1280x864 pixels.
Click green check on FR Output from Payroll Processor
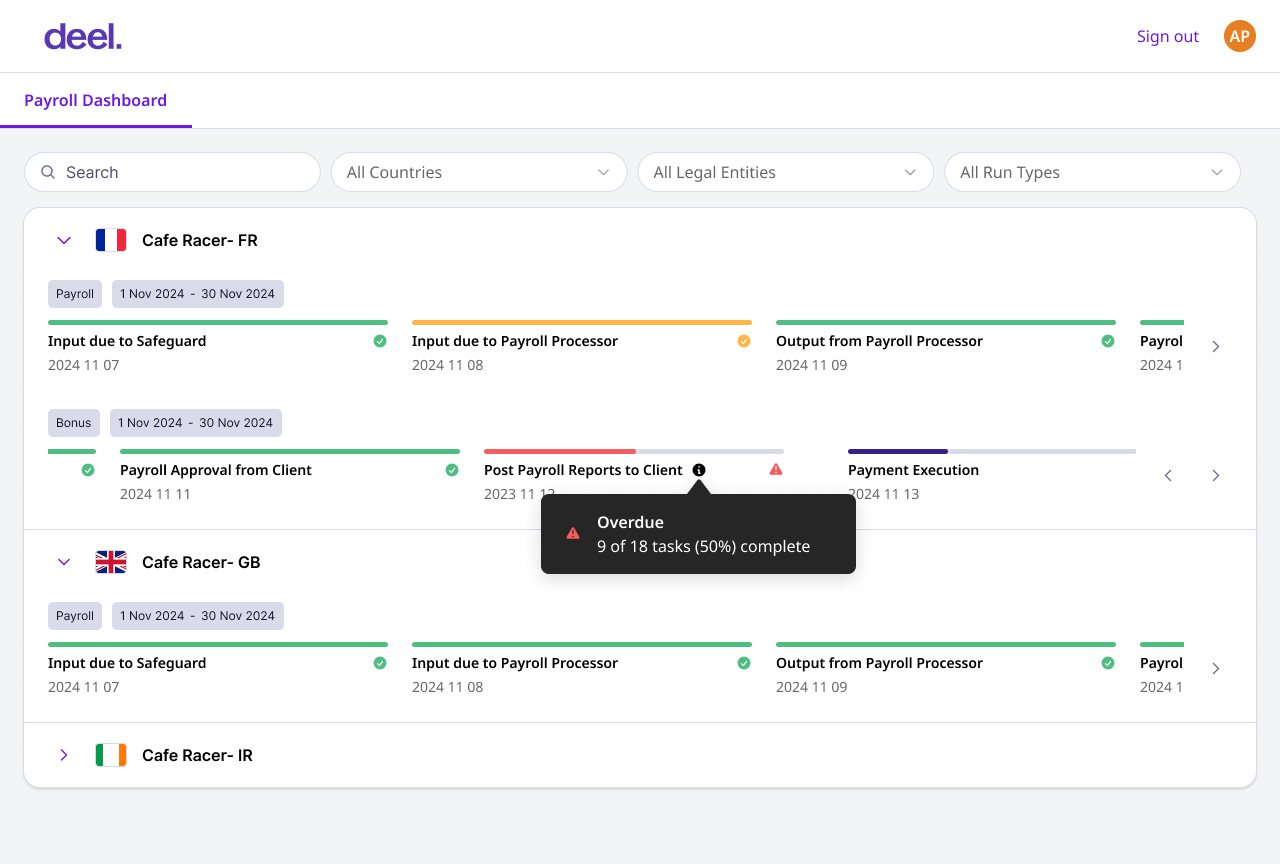click(x=1108, y=341)
